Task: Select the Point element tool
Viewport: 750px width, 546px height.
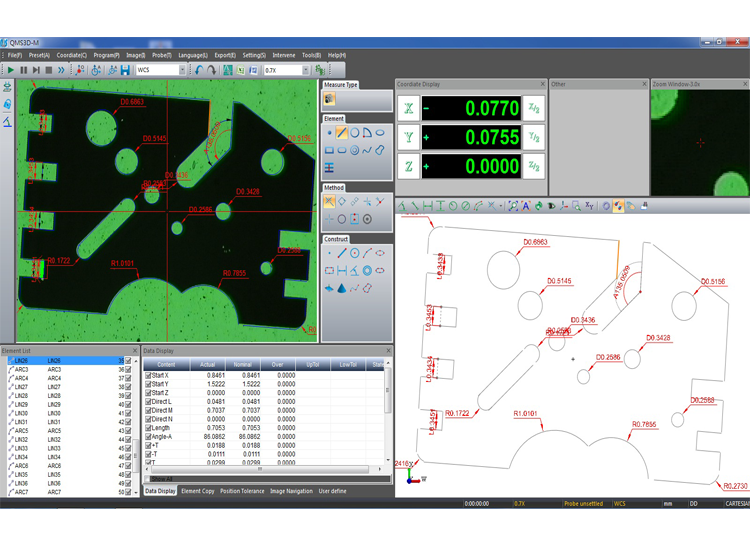Action: click(329, 132)
